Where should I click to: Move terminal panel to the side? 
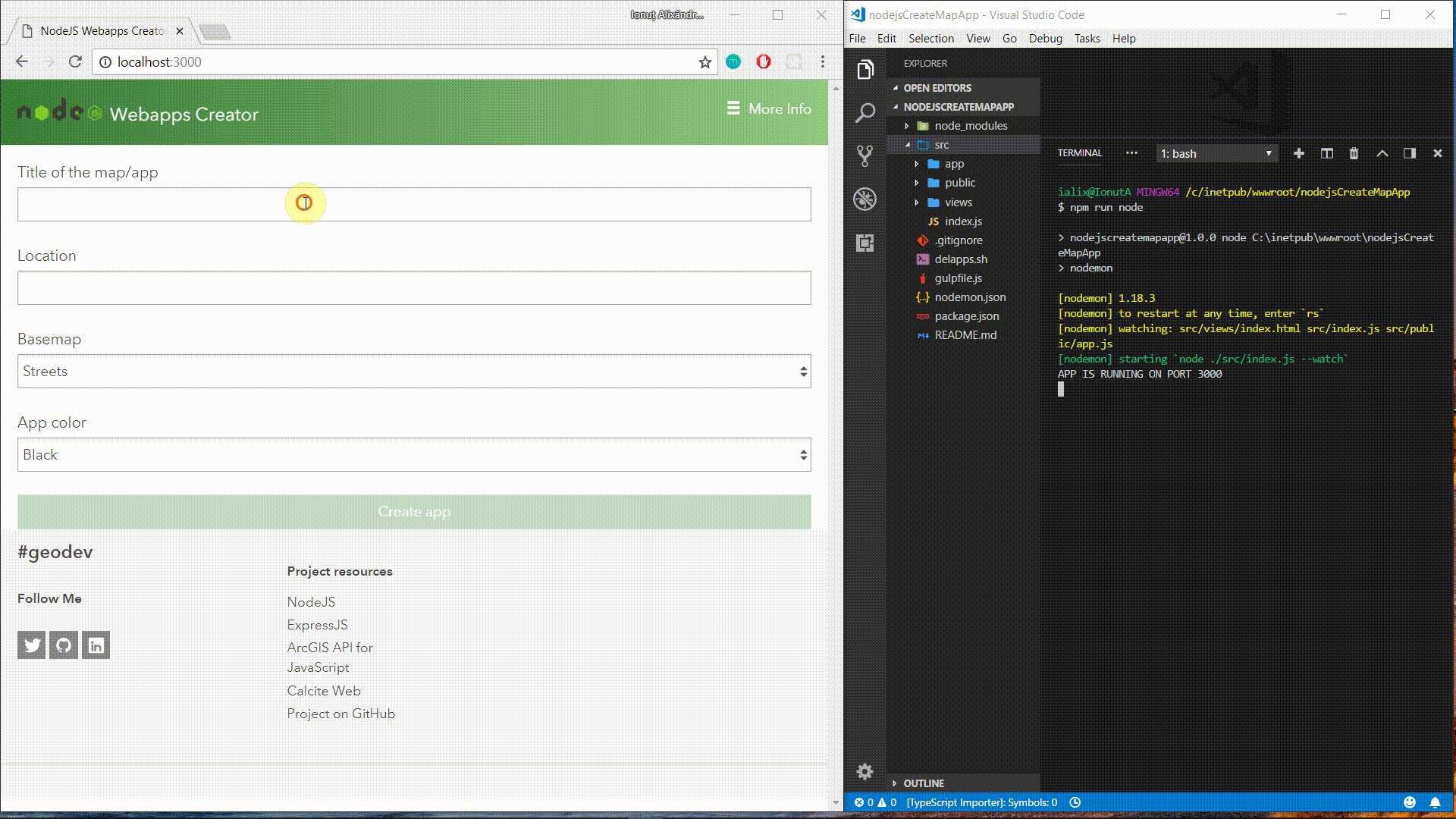pyautogui.click(x=1410, y=153)
